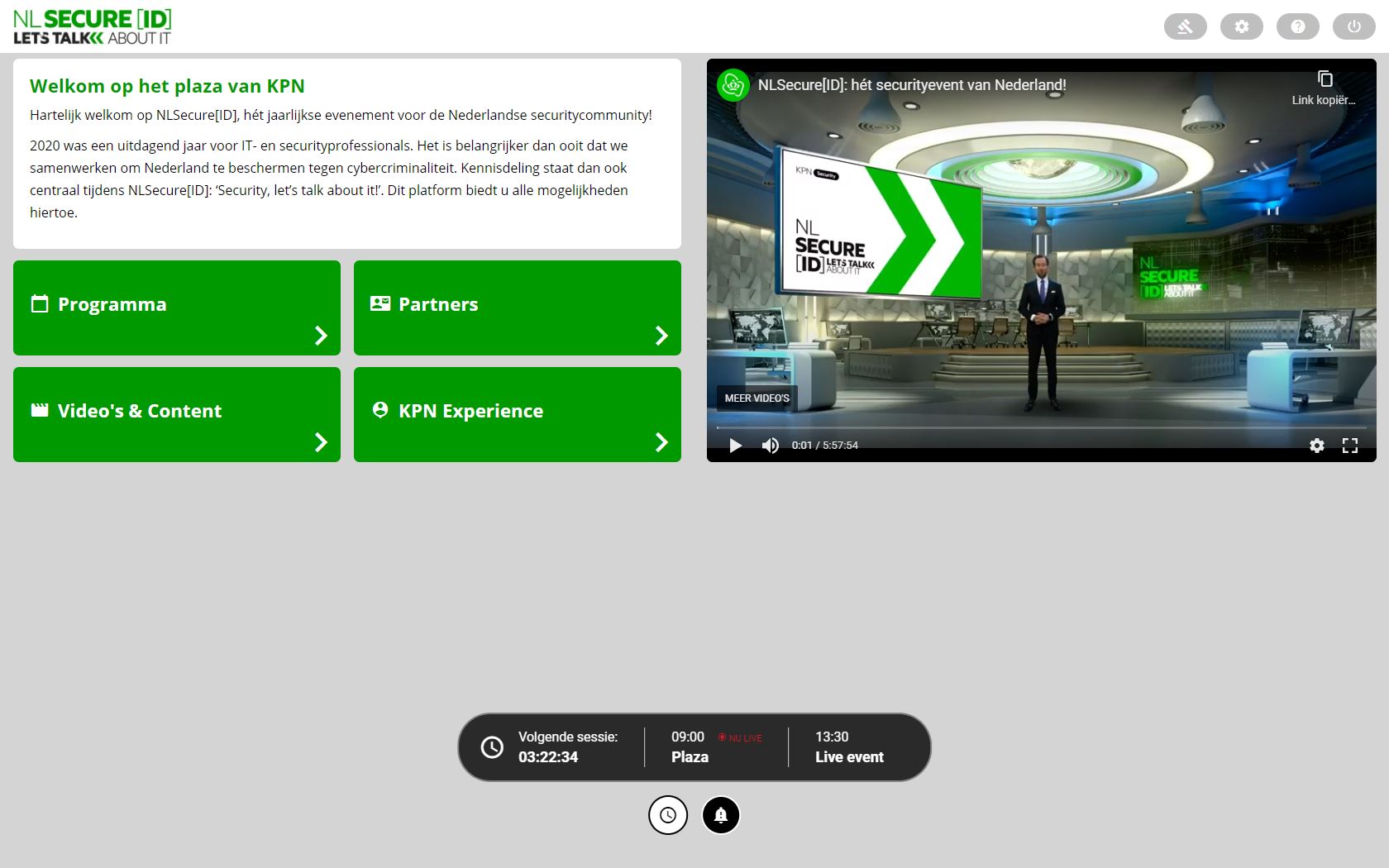This screenshot has width=1389, height=868.
Task: Click the power logout button
Action: [1354, 26]
